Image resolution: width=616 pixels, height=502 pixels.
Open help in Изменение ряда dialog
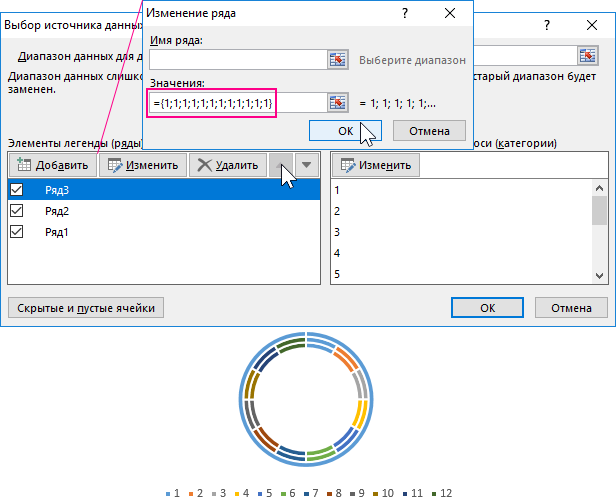[405, 12]
